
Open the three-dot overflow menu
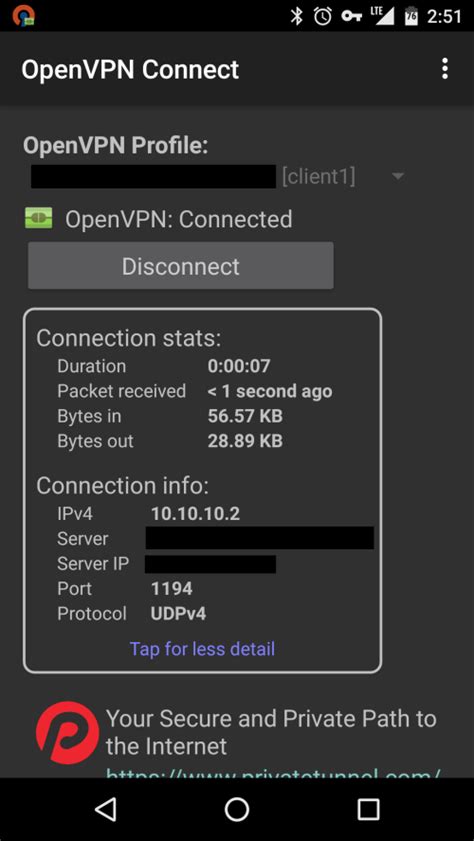pos(445,69)
